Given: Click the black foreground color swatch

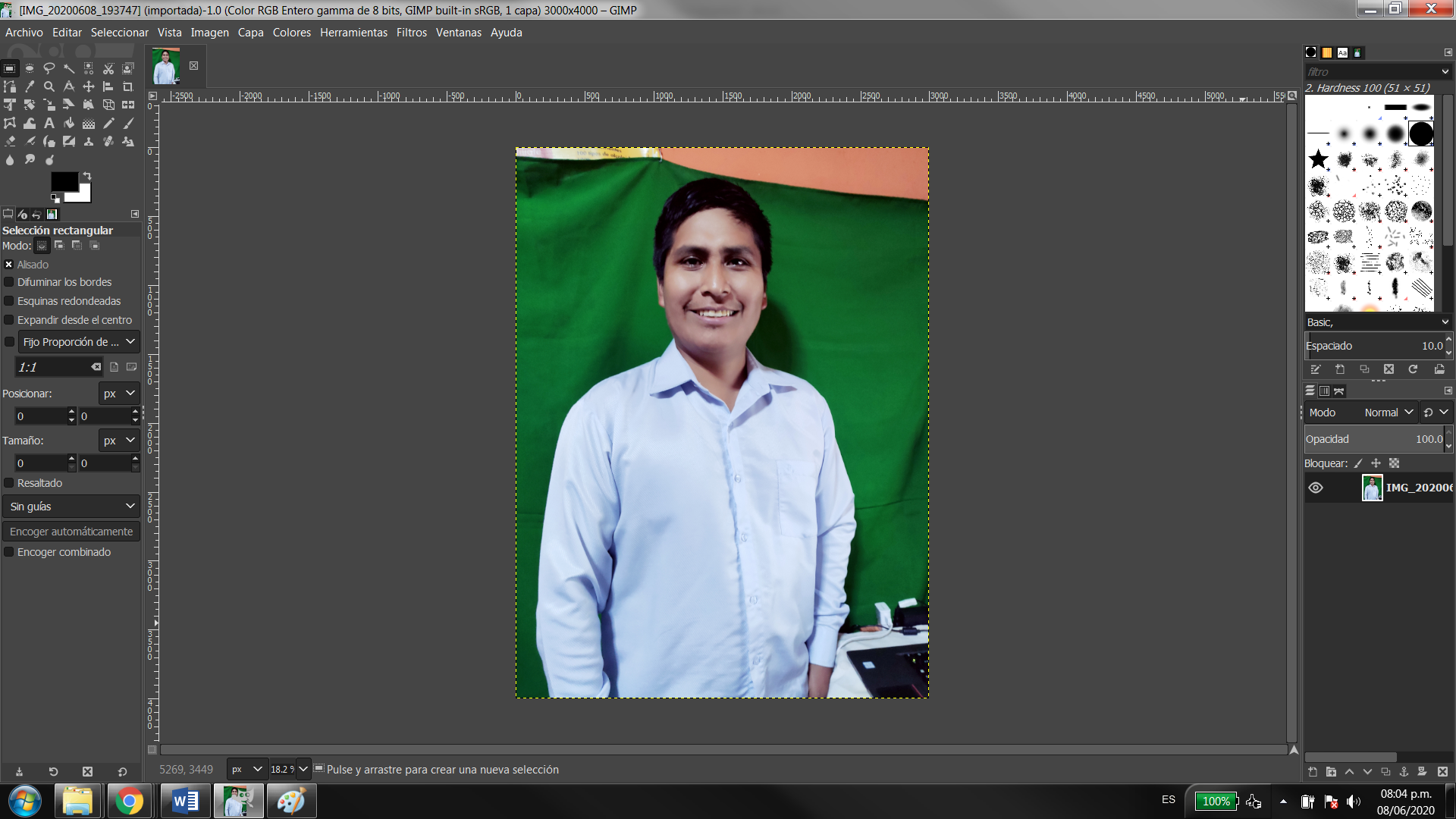Looking at the screenshot, I should pos(62,181).
